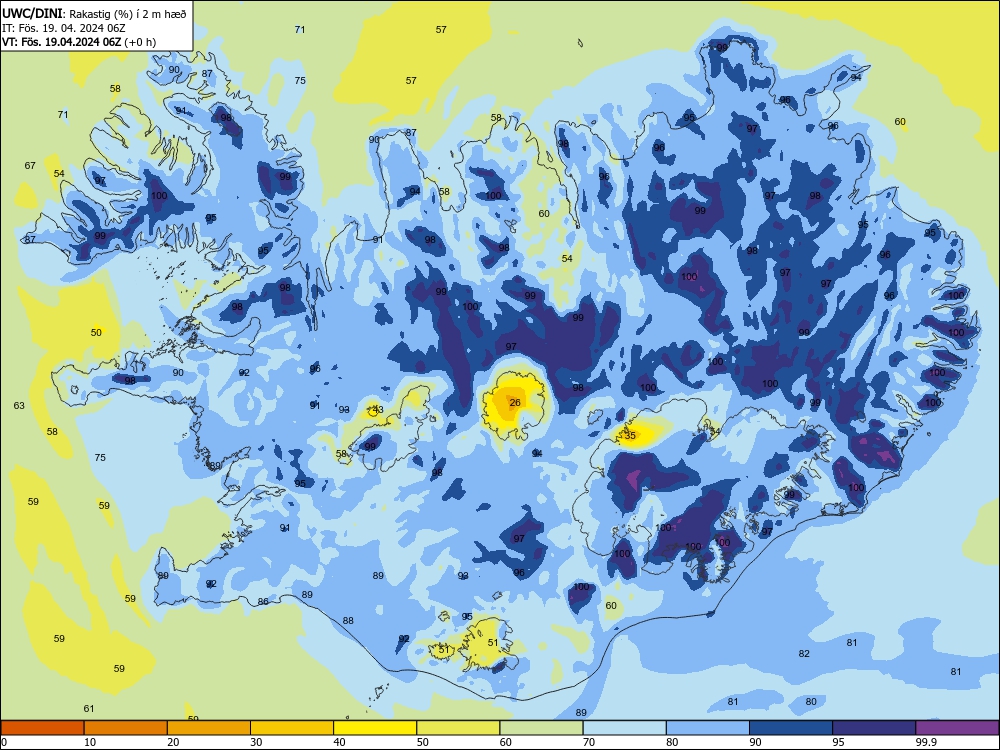Image resolution: width=1000 pixels, height=750 pixels.
Task: Choose the 40–50 bright yellow legend swatch
Action: tap(375, 728)
